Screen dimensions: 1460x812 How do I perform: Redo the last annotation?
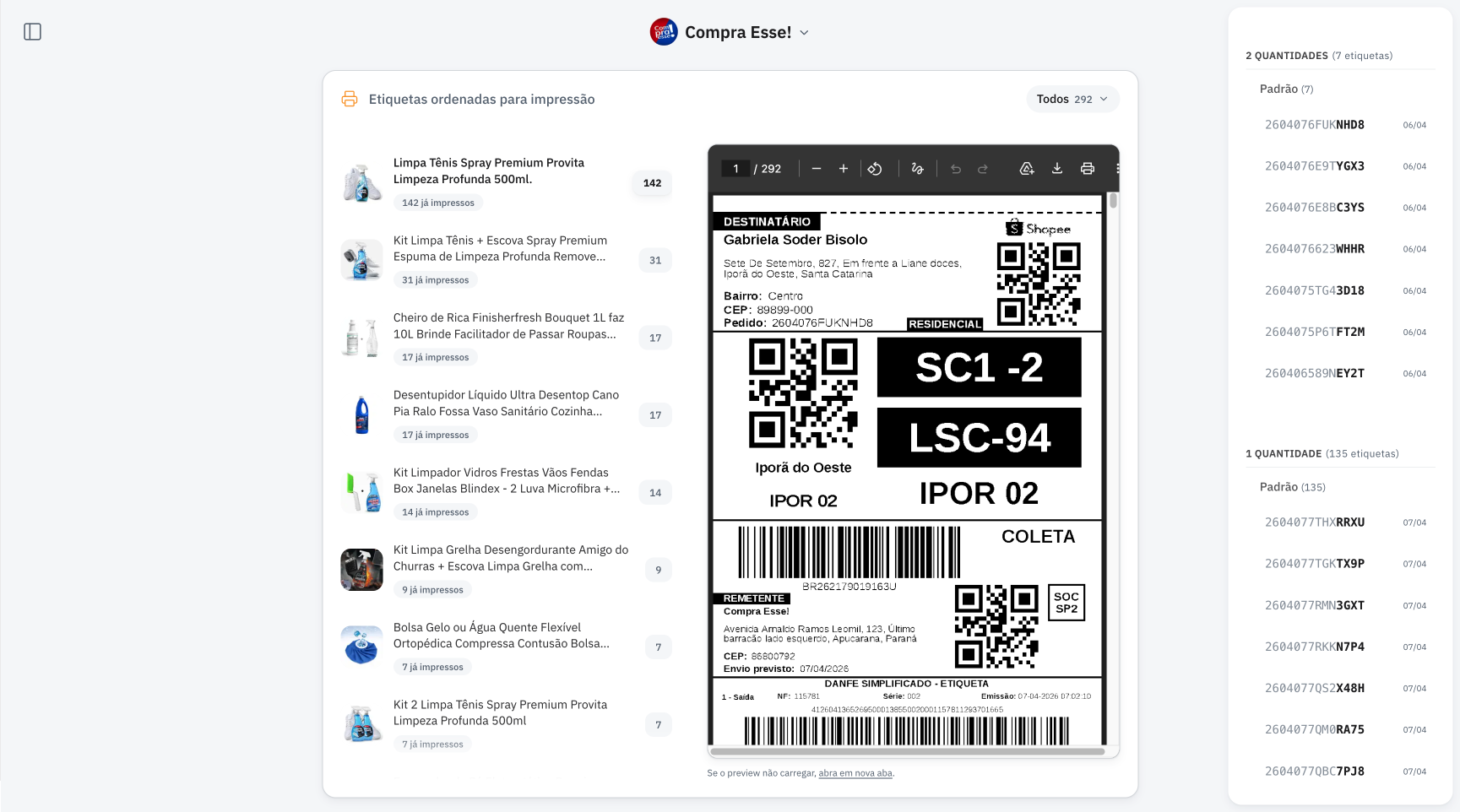pyautogui.click(x=983, y=168)
